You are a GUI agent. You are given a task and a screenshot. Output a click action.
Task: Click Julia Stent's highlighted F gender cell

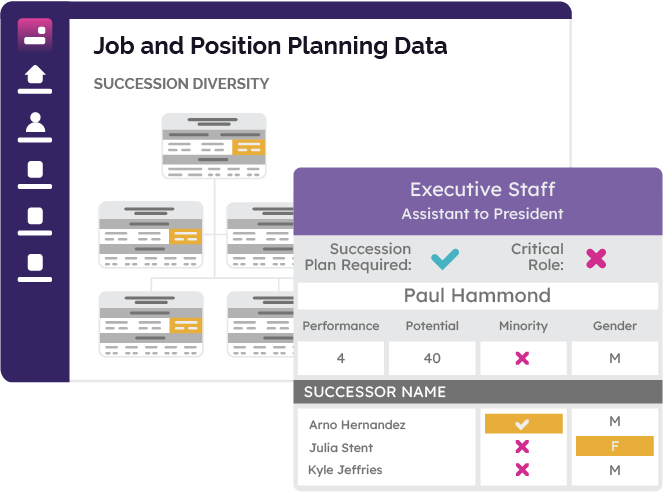tap(615, 446)
